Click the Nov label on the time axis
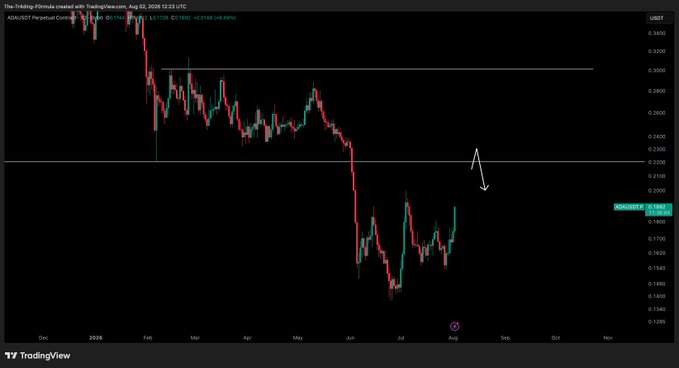Screen dimensions: 679x368 pos(608,338)
